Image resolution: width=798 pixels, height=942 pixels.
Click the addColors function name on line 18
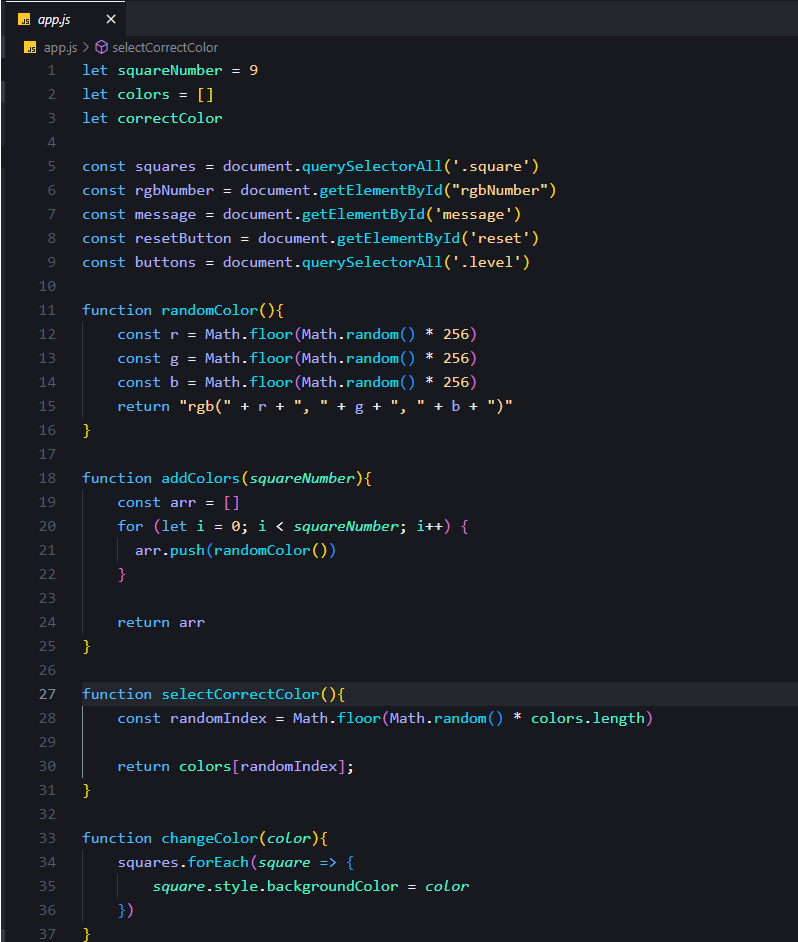click(200, 478)
